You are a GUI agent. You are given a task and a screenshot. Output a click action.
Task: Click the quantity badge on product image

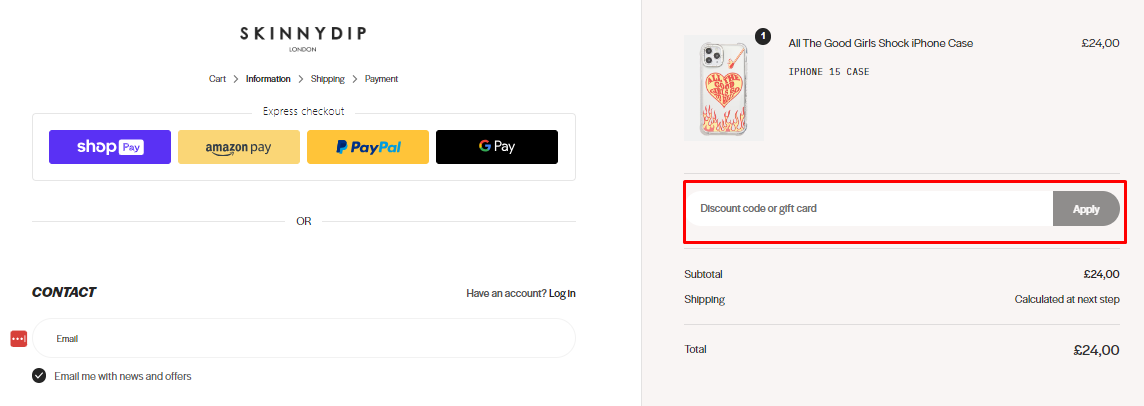tap(762, 36)
